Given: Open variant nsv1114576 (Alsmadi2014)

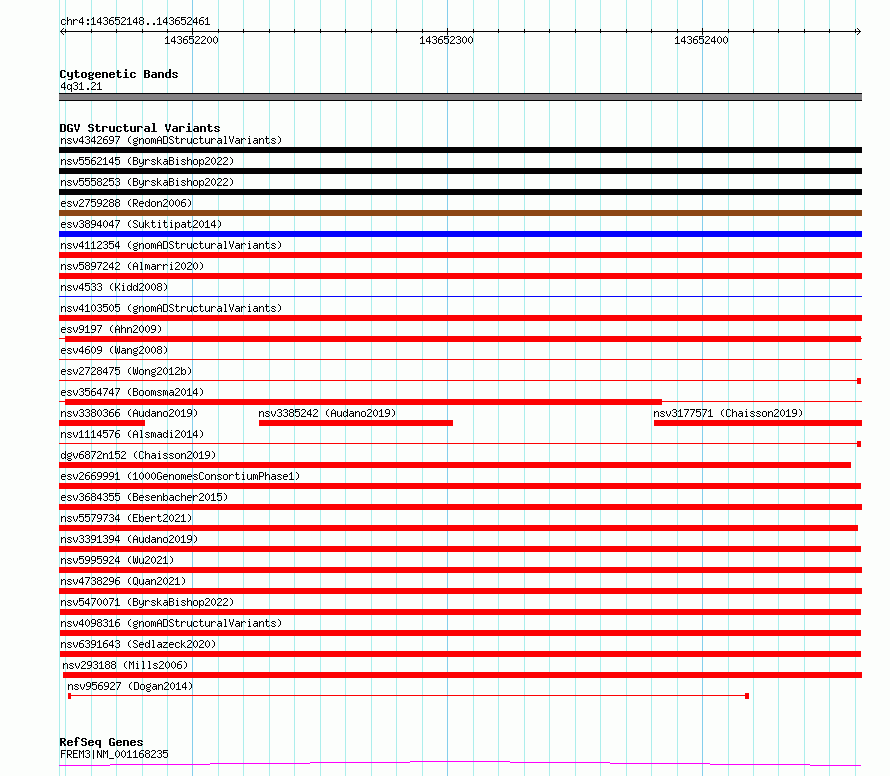Looking at the screenshot, I should coord(132,434).
